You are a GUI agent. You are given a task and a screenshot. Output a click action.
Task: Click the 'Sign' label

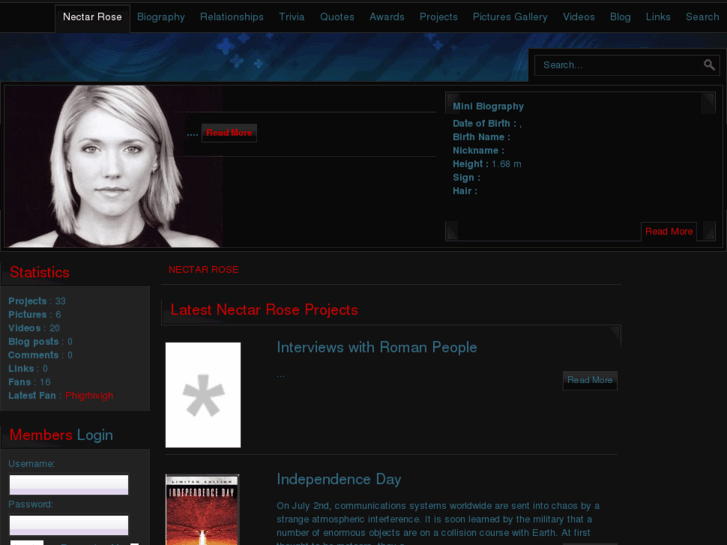[466, 178]
